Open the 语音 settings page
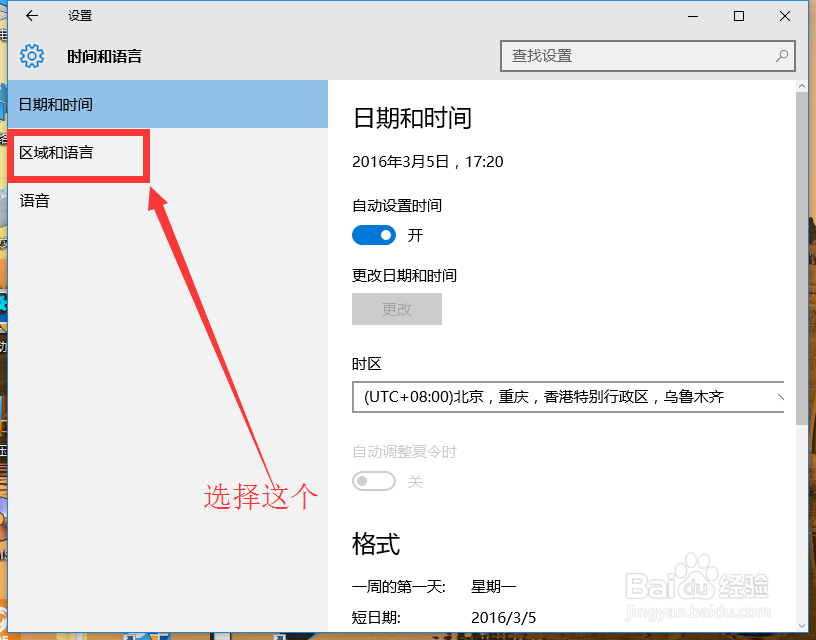 pos(34,200)
